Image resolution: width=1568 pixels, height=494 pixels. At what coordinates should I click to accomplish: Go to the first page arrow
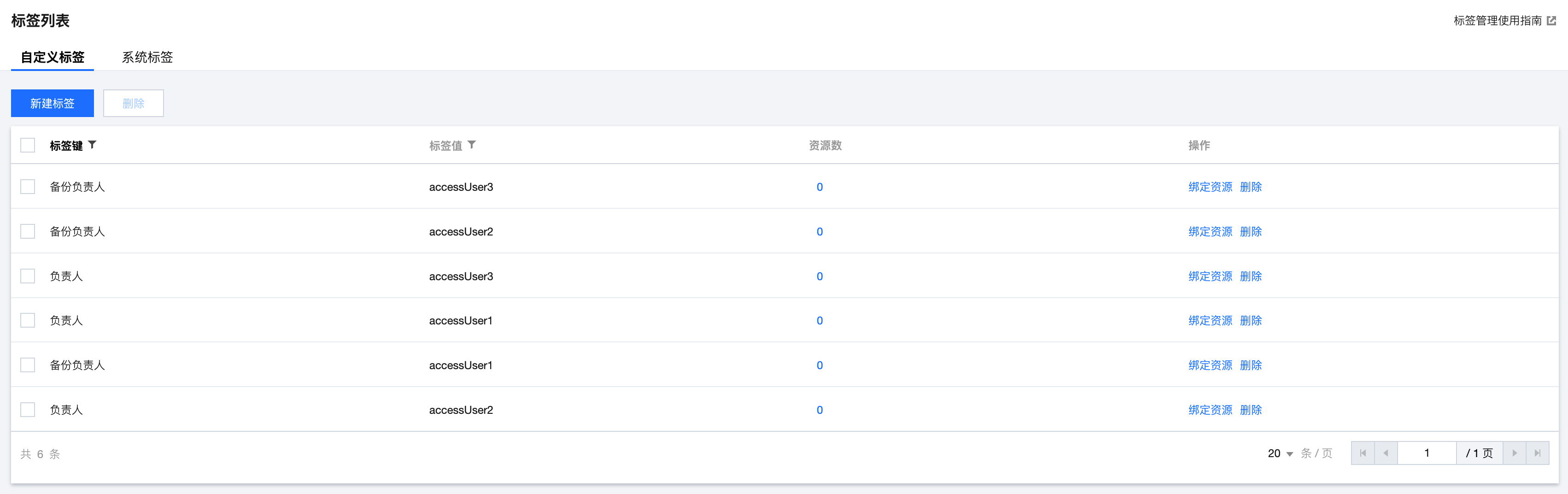point(1363,453)
